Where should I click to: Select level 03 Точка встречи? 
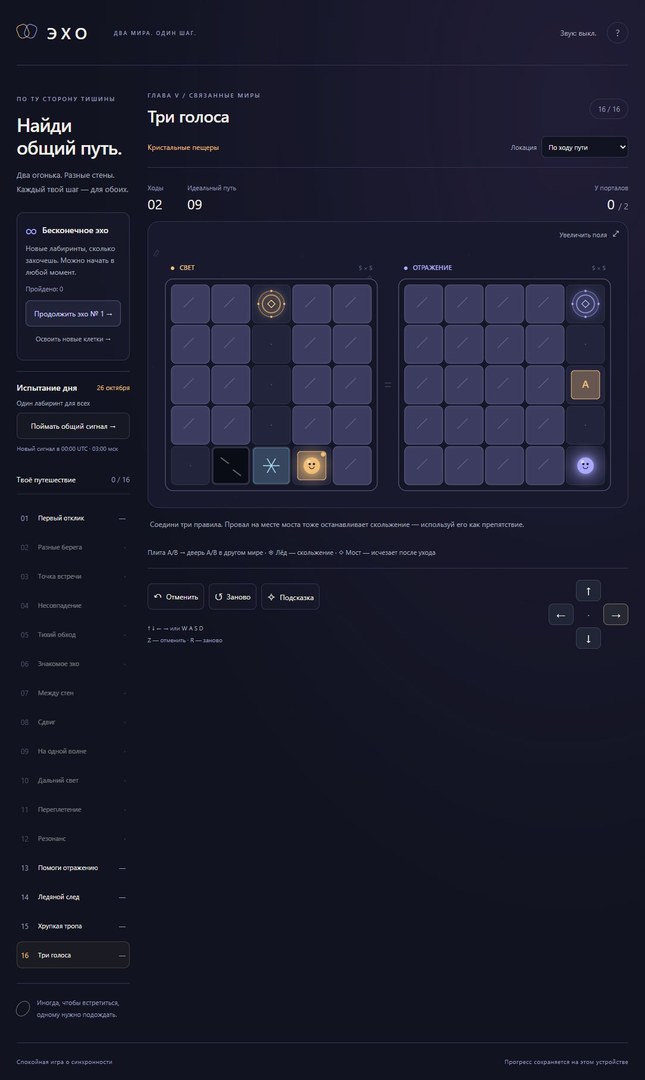[73, 576]
